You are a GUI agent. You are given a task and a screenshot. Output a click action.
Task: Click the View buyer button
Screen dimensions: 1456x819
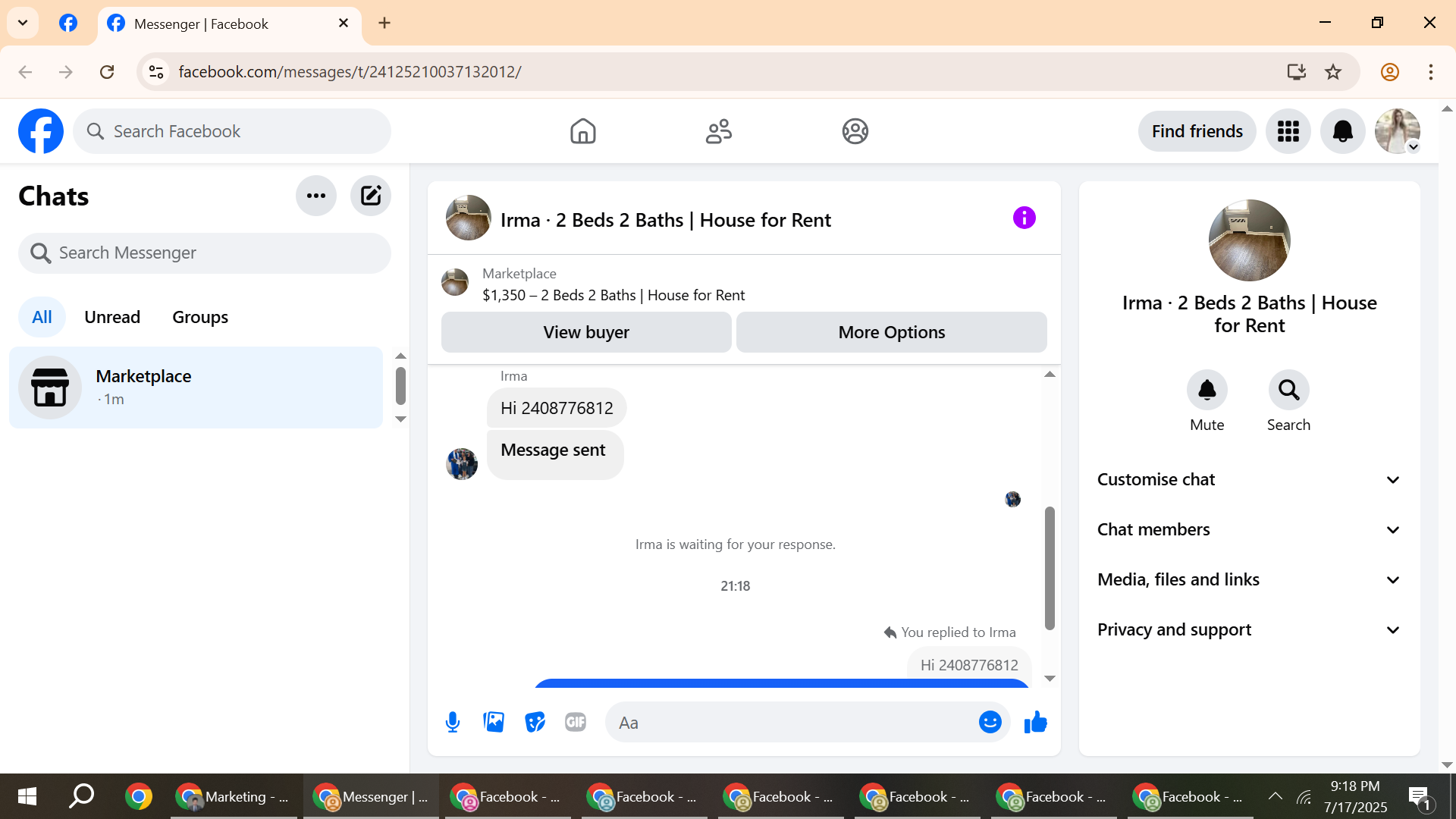[586, 332]
